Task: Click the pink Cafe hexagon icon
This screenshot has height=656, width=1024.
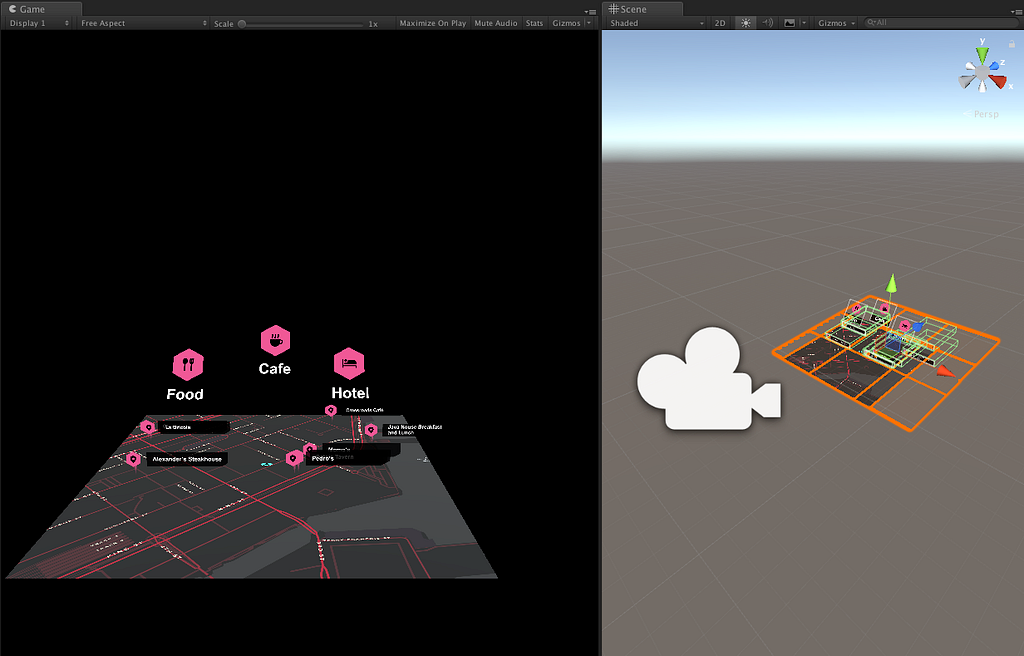Action: [x=275, y=341]
